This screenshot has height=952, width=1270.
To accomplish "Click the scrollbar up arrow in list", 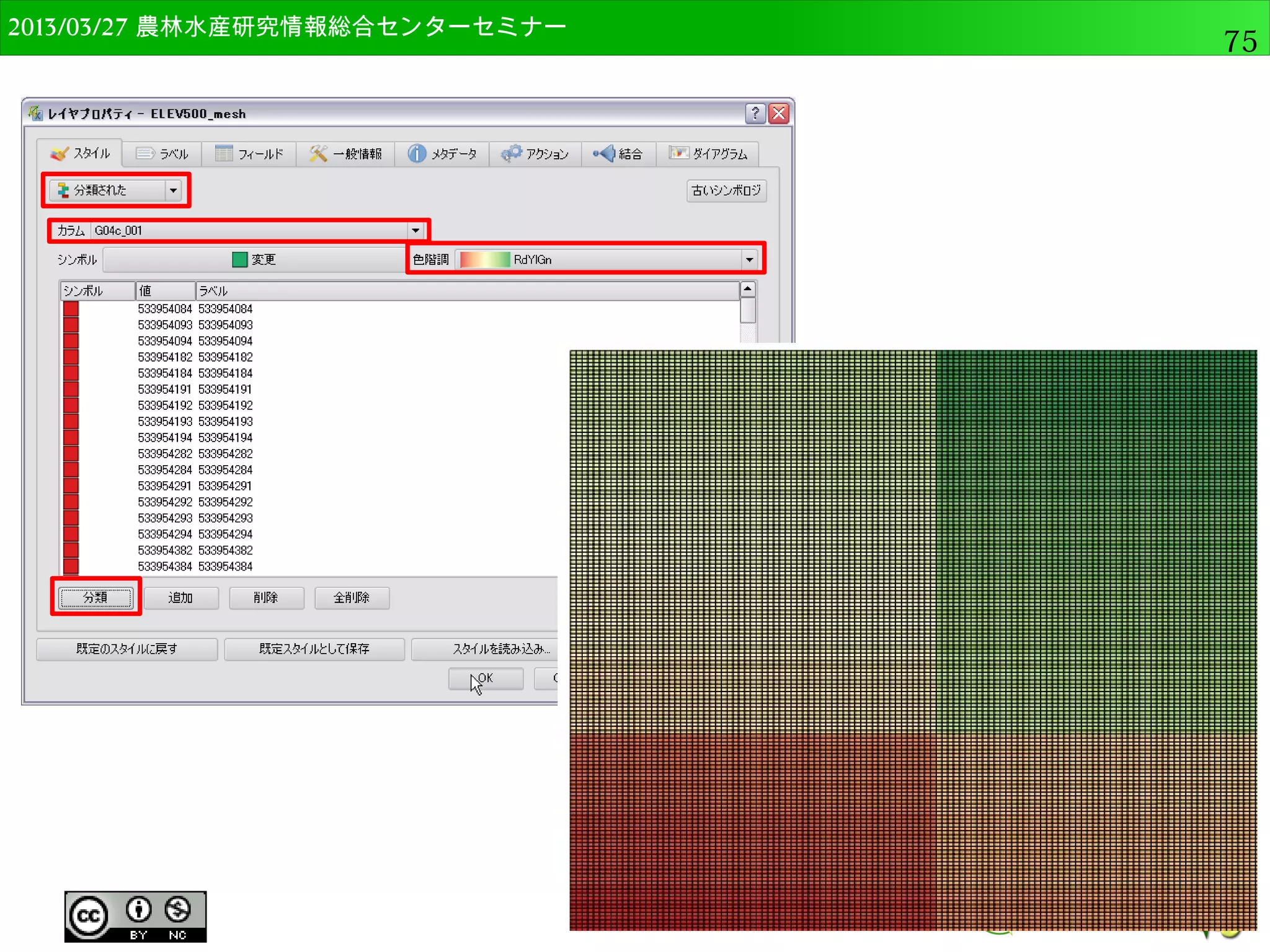I will tap(748, 289).
